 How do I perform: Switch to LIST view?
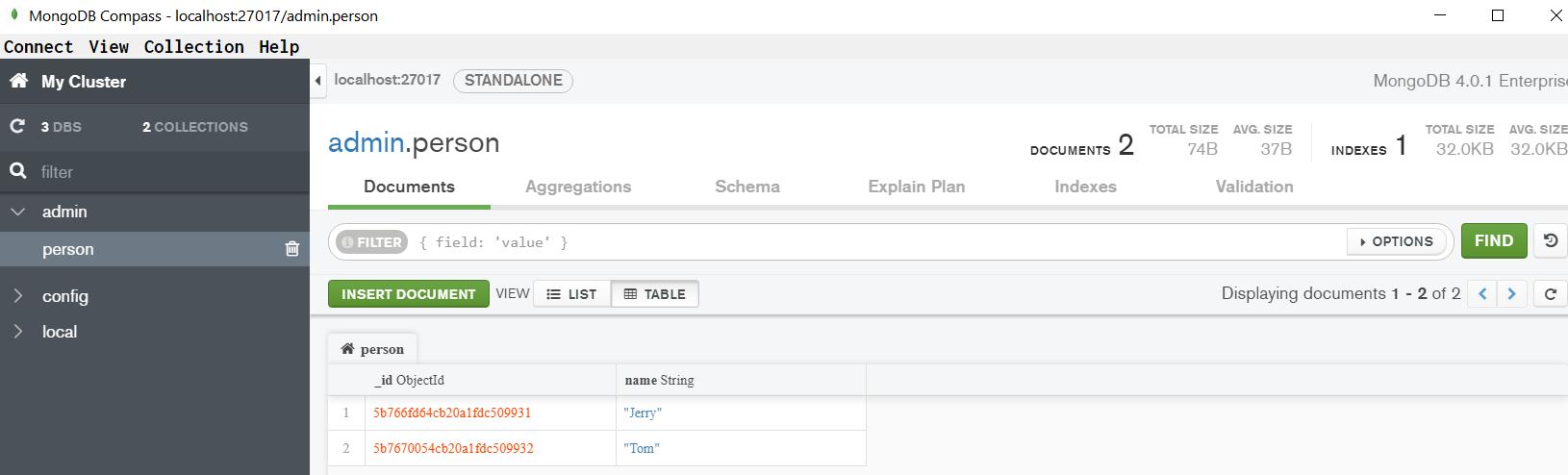[572, 294]
